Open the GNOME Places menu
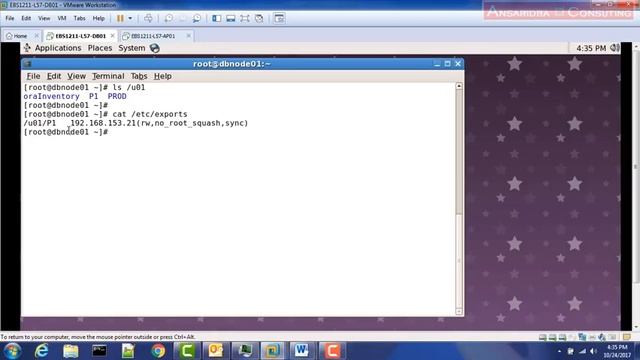 (100, 48)
